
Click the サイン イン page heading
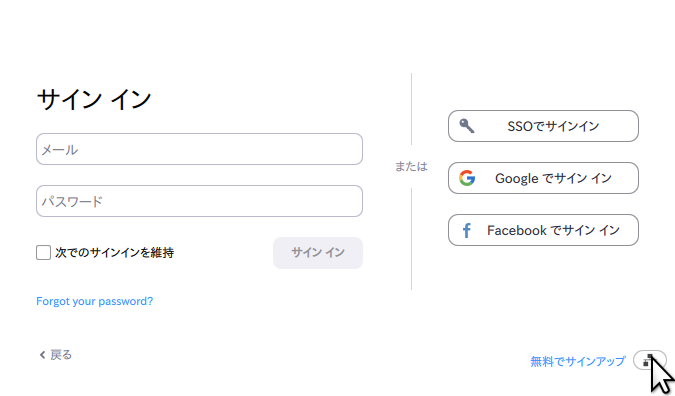(94, 99)
